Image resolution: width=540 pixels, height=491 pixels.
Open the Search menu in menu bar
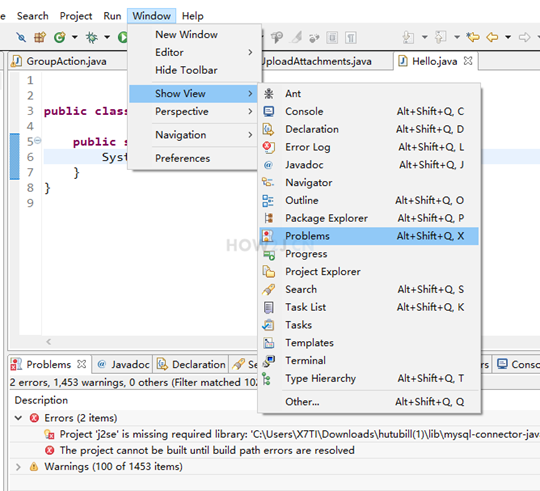[x=33, y=16]
